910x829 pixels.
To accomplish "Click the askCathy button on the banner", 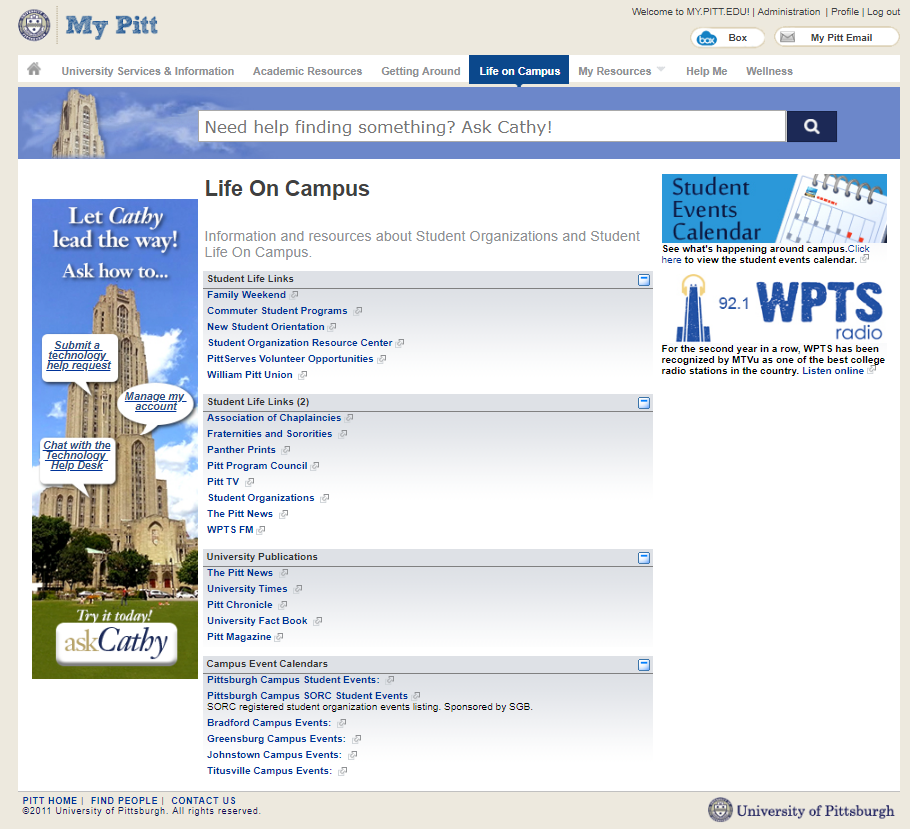I will tap(116, 643).
